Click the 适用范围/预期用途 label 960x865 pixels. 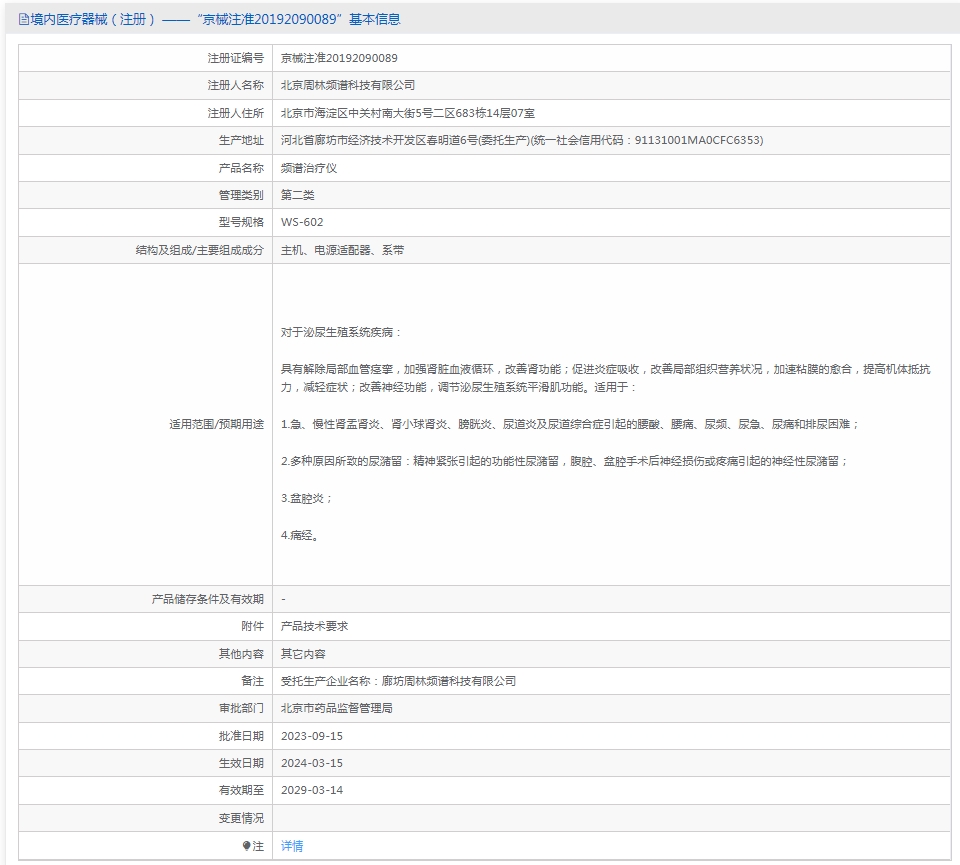tap(217, 424)
